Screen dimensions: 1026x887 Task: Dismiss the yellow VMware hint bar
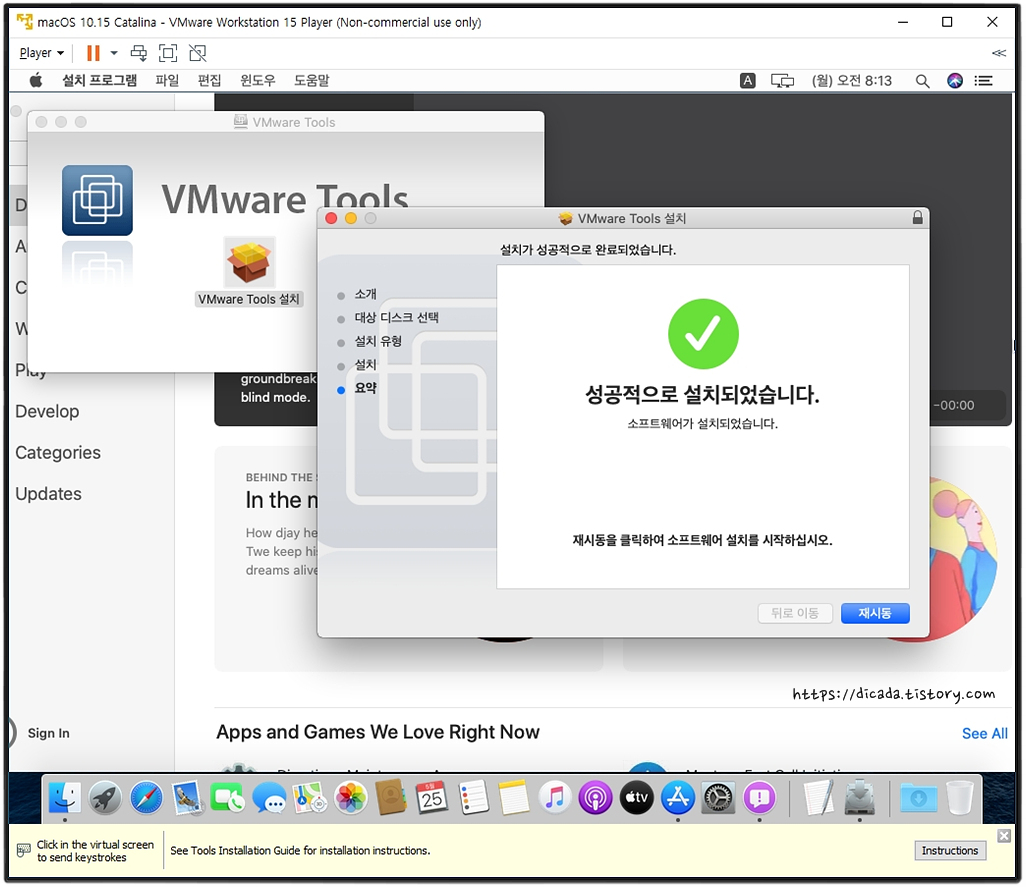point(1004,836)
